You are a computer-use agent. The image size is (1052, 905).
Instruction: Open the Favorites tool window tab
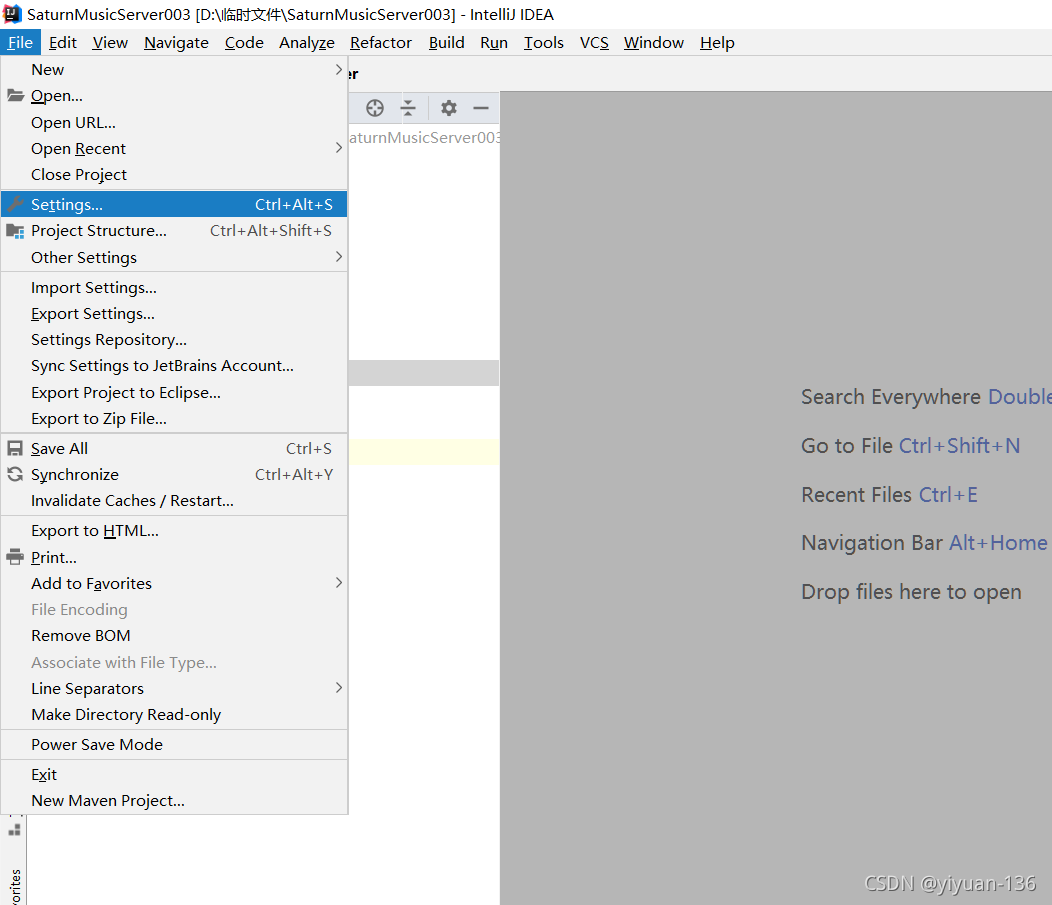[15, 886]
